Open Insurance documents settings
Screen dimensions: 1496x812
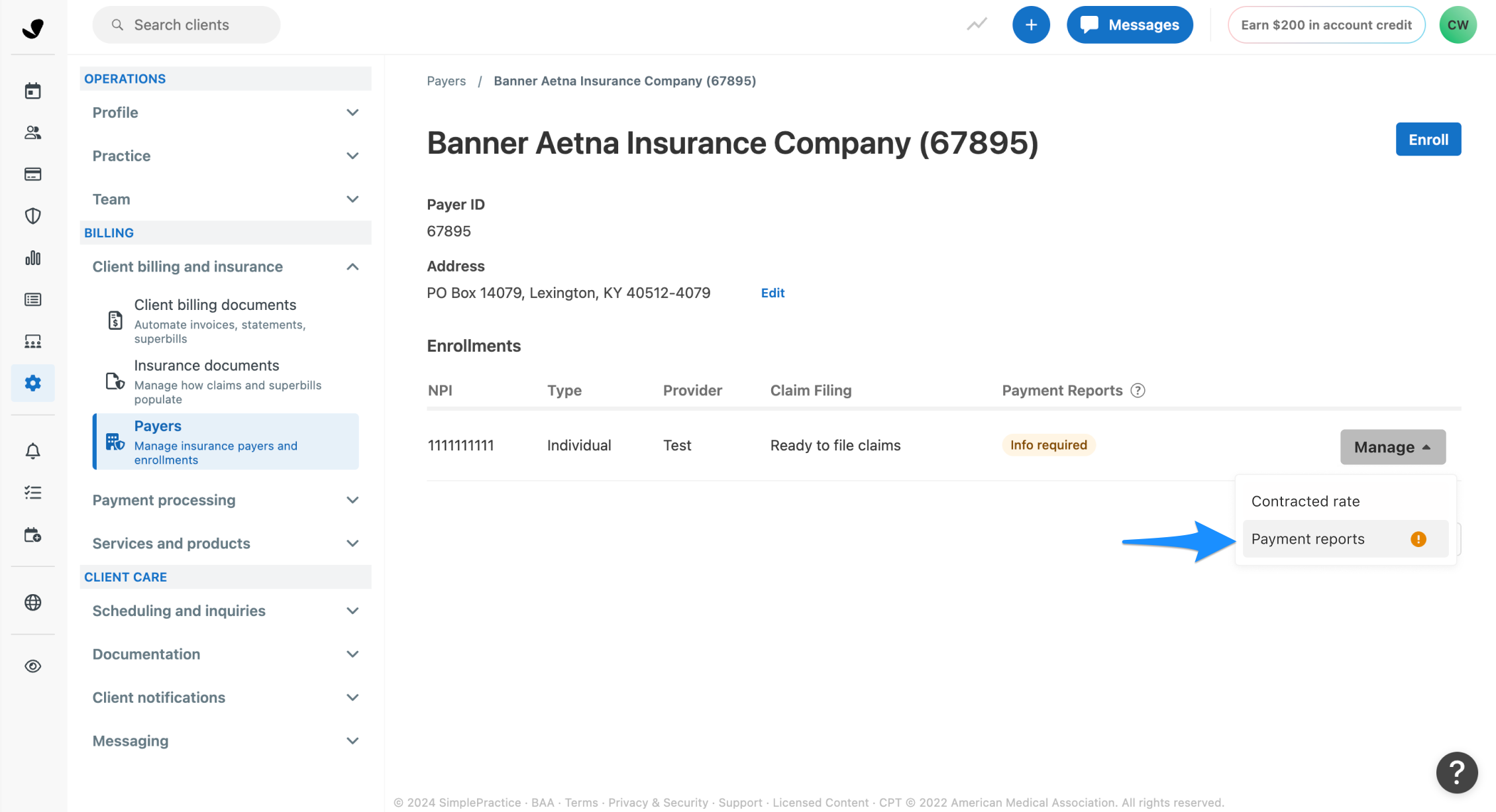pos(225,381)
